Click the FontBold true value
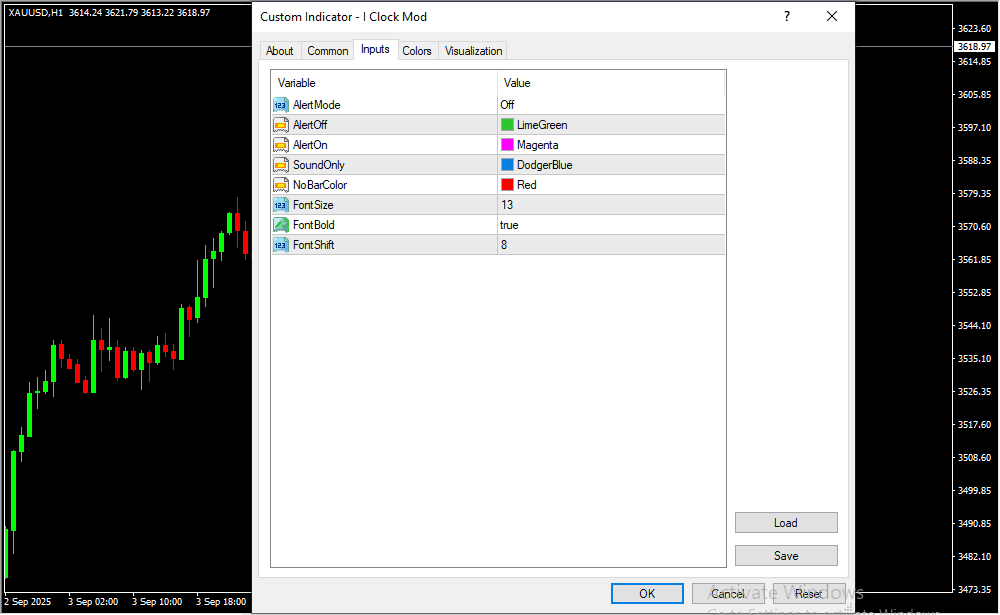The height and width of the screenshot is (615, 1000). tap(510, 225)
